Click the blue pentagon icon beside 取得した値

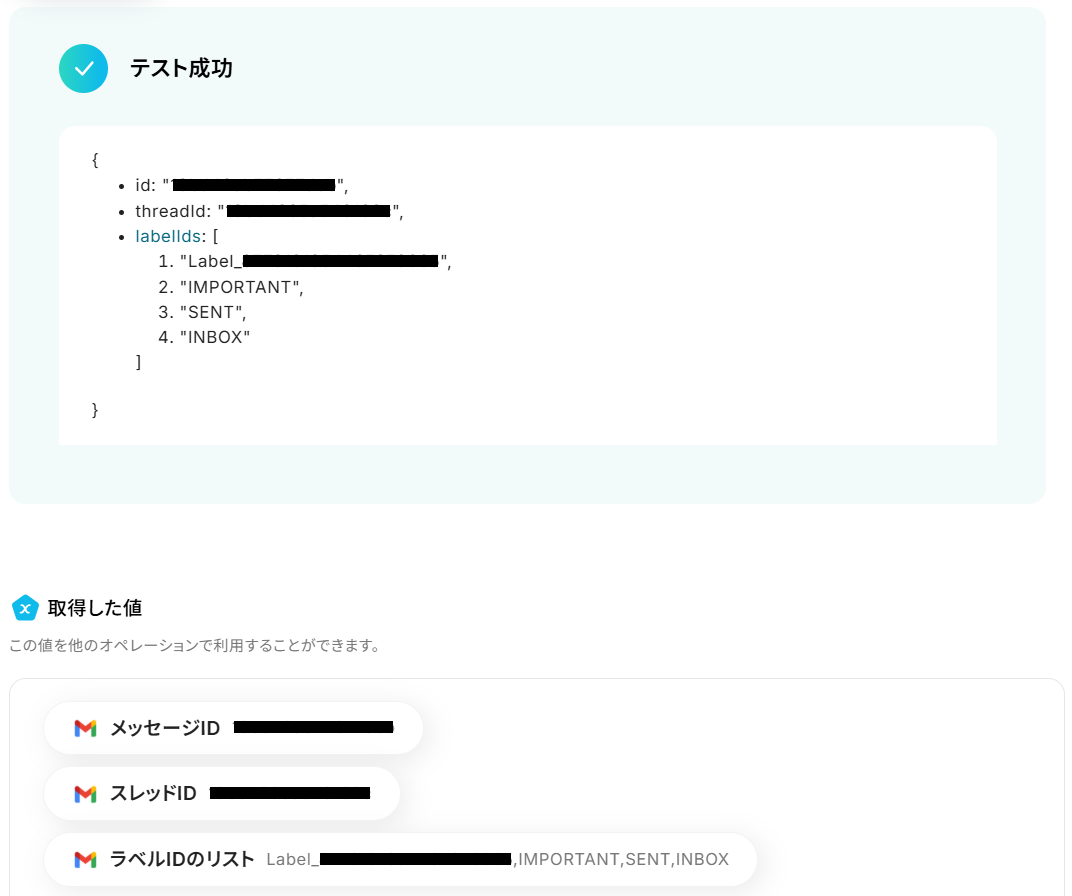[x=25, y=608]
